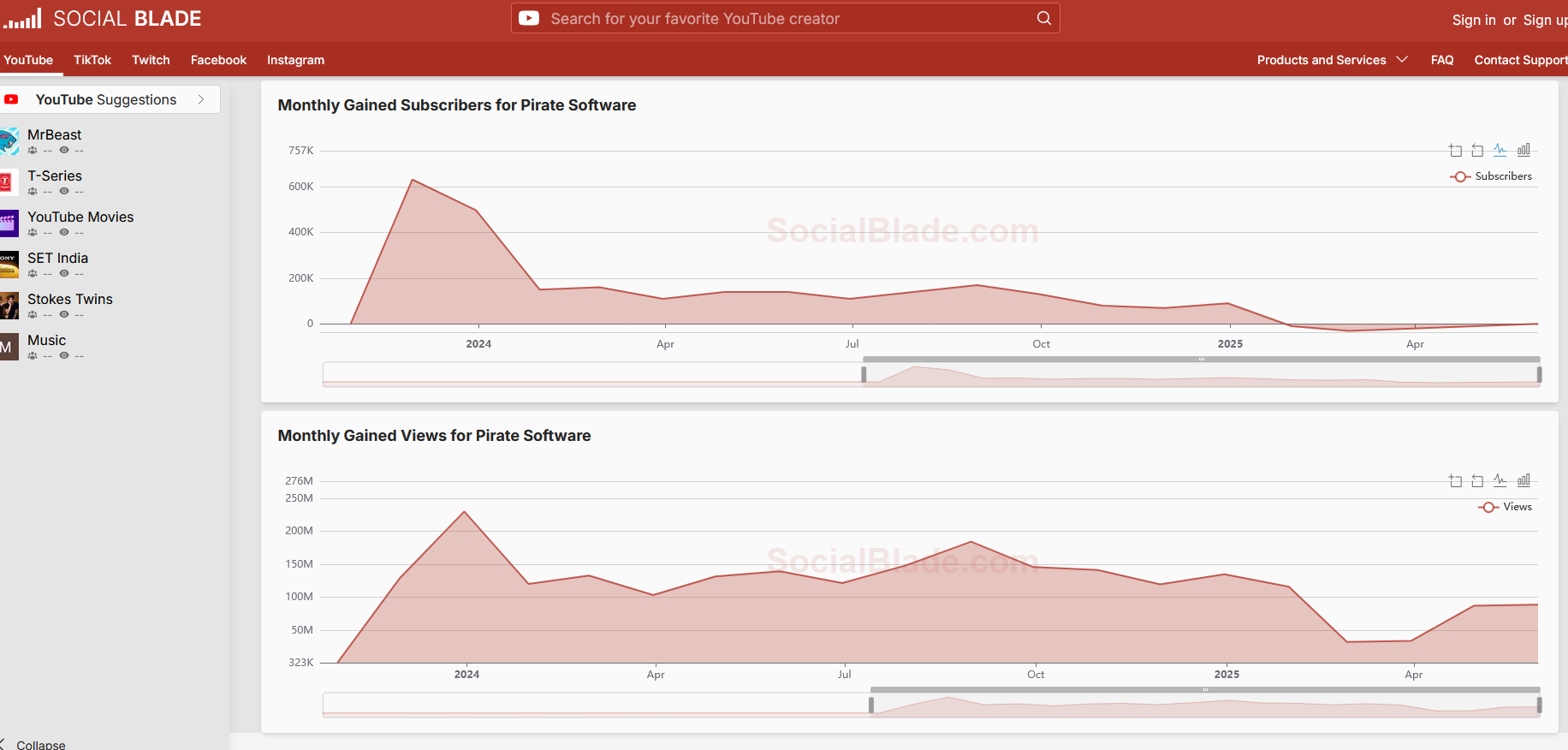1568x750 pixels.
Task: Click Subscribers chart peak data point near 600K
Action: pos(413,180)
